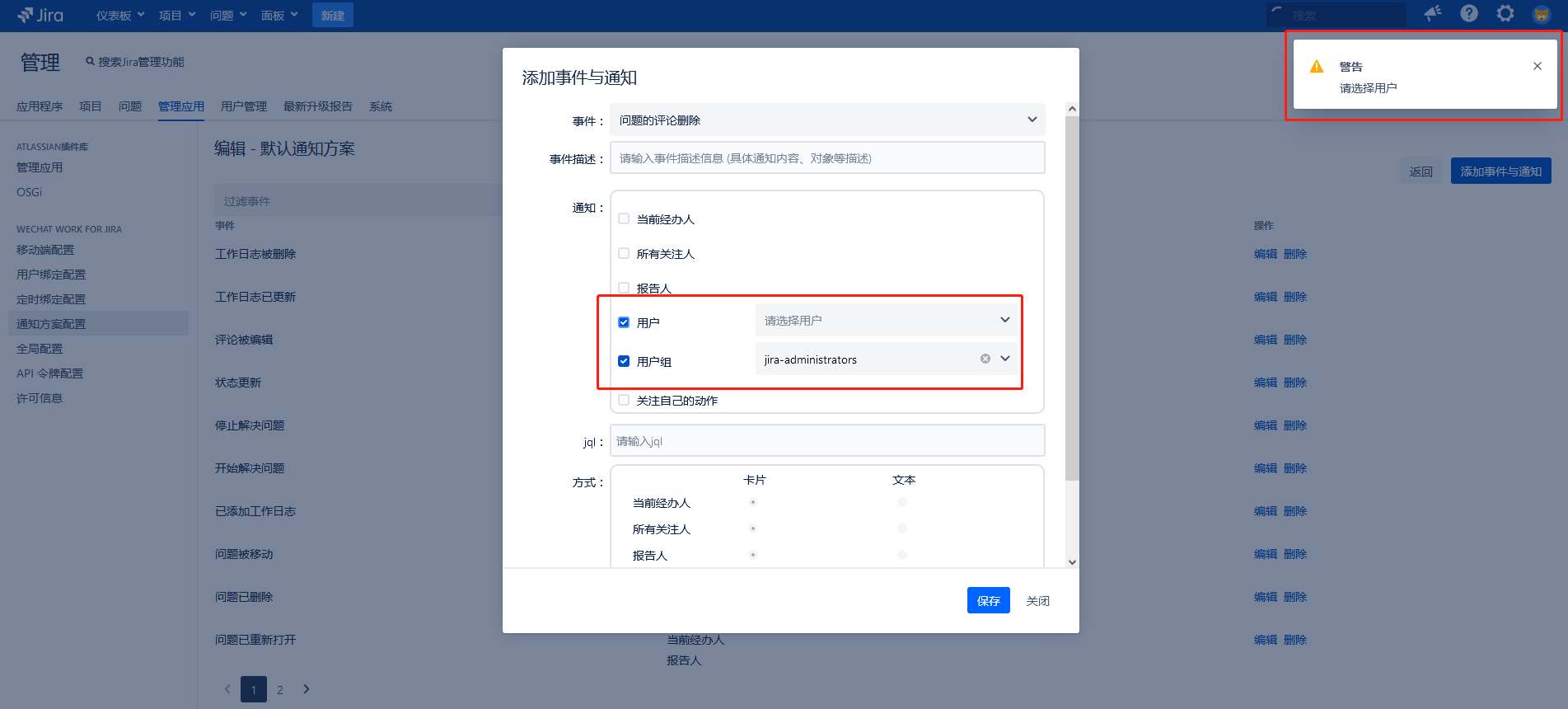Enable the 当前经办人 notification checkbox
Screen dimensions: 1568x709
(624, 219)
